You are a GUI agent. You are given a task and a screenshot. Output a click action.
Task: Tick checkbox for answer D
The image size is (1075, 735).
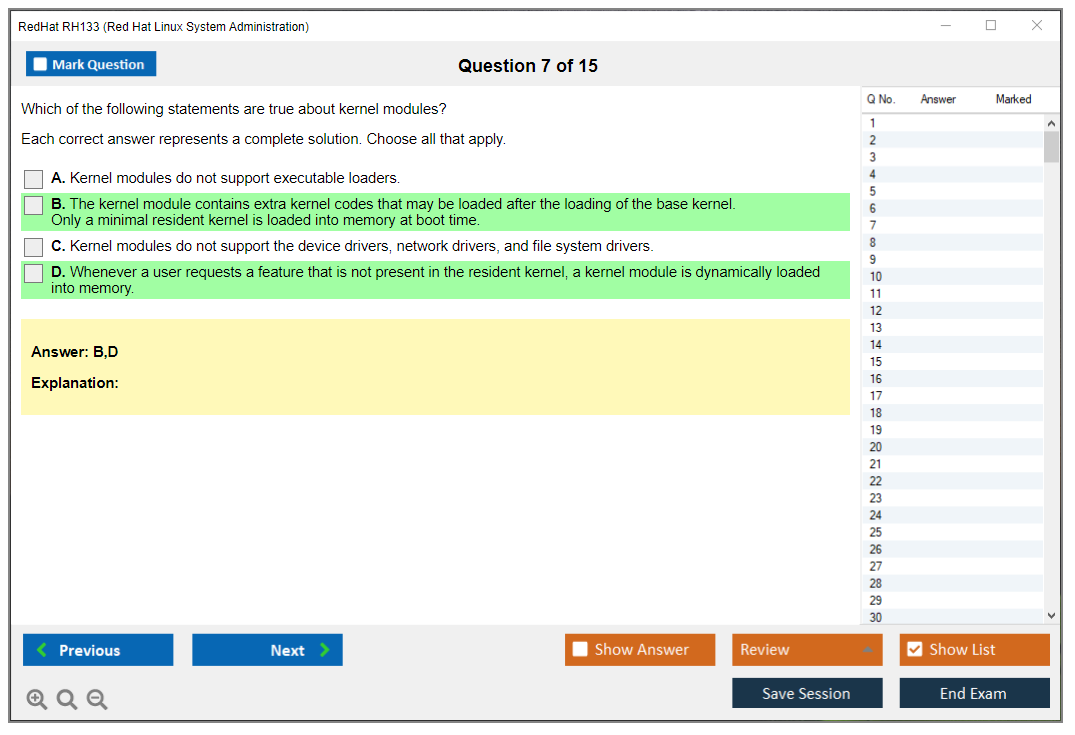click(34, 273)
